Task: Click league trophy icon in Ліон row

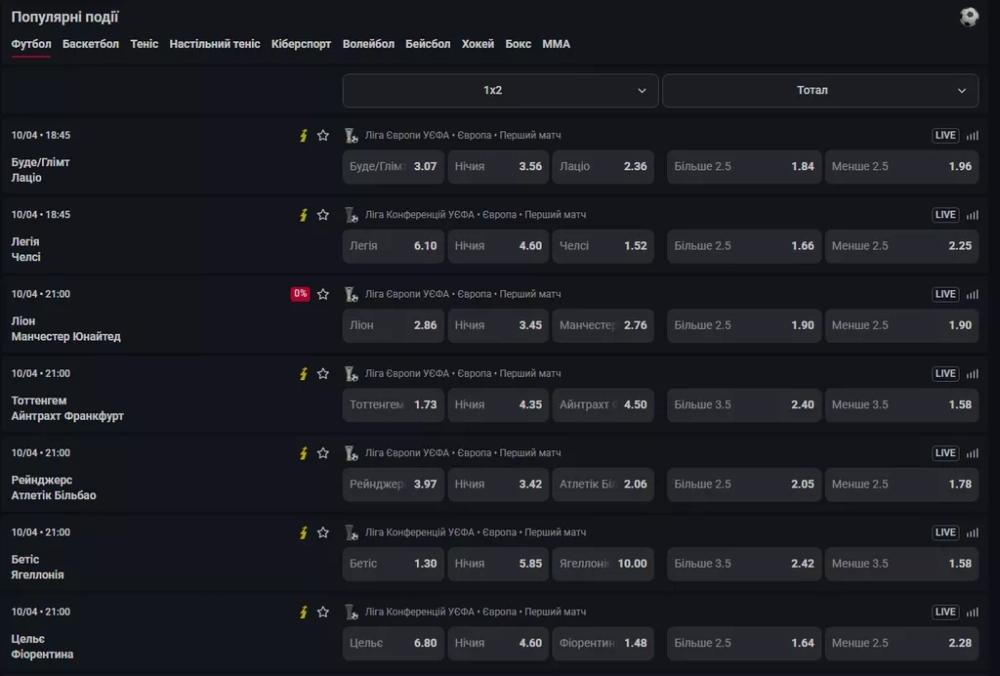Action: (351, 294)
